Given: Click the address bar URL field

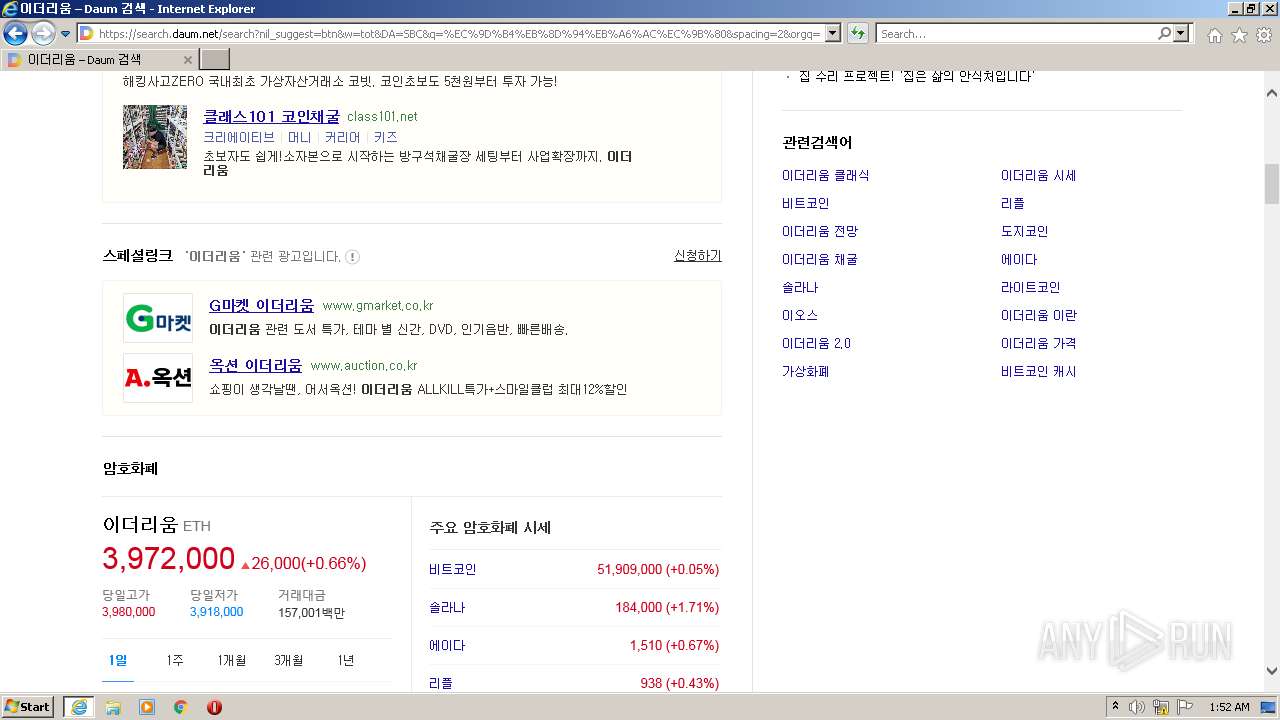Looking at the screenshot, I should (460, 34).
